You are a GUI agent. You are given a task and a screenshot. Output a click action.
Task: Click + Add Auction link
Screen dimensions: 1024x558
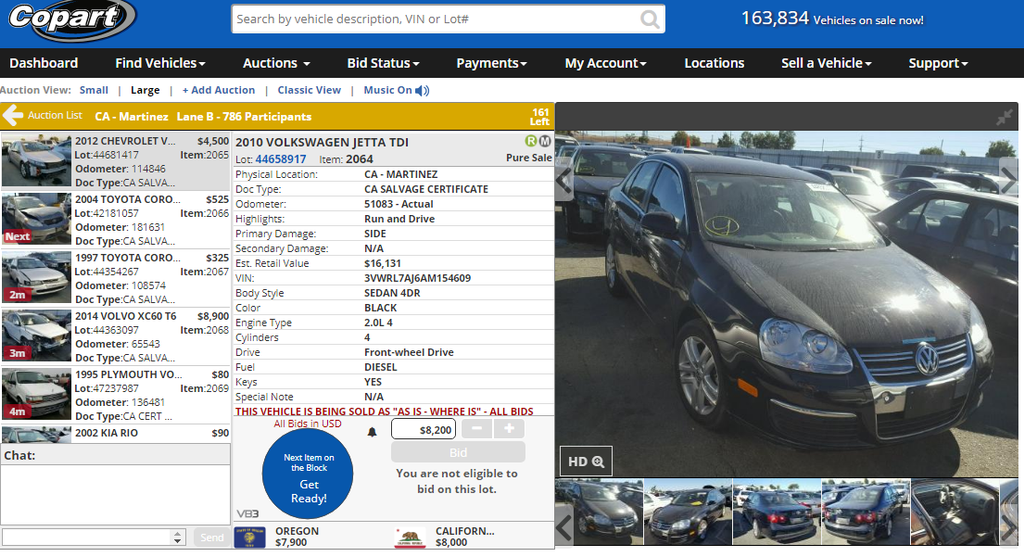coord(219,90)
